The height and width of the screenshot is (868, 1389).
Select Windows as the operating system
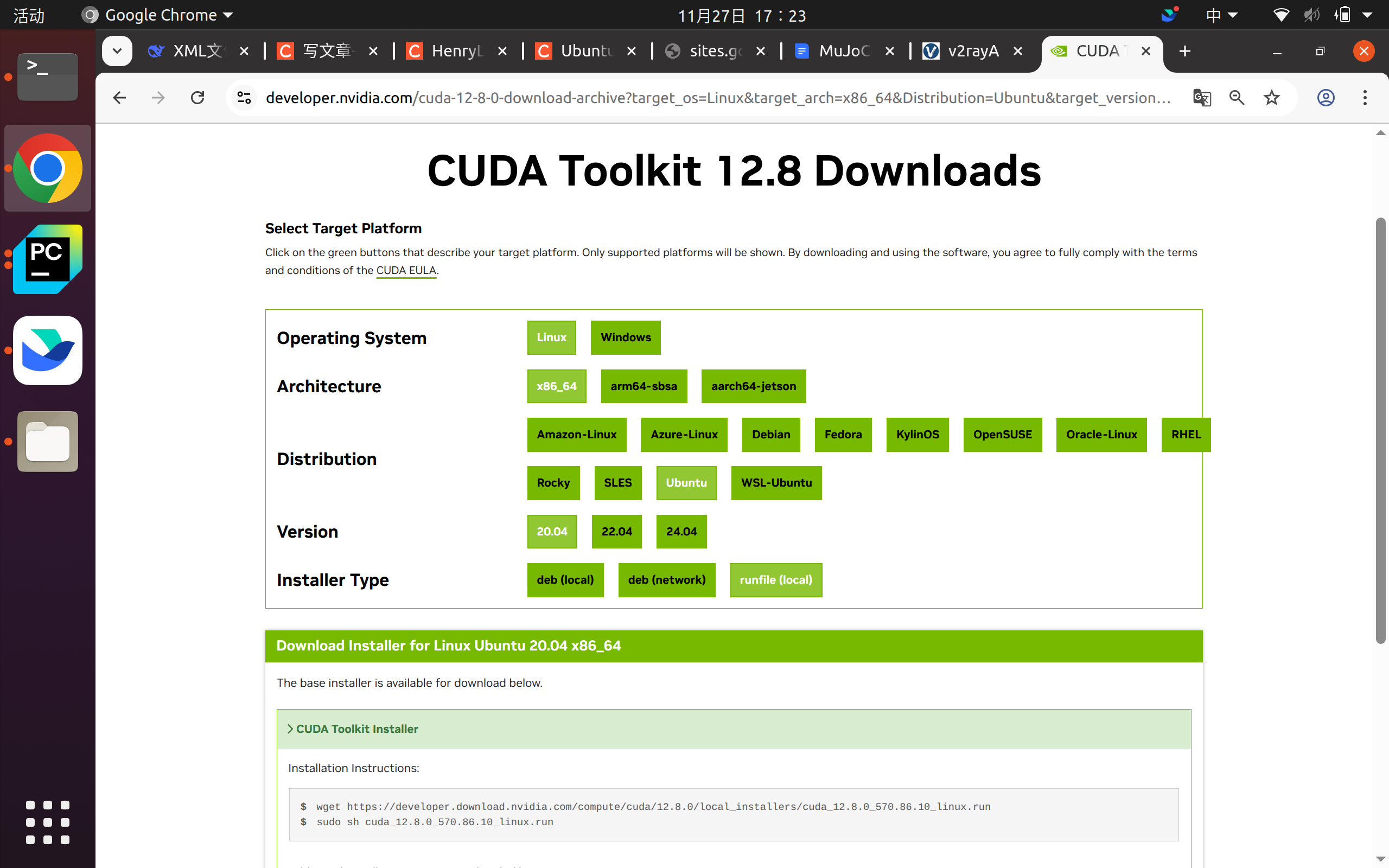(x=625, y=337)
